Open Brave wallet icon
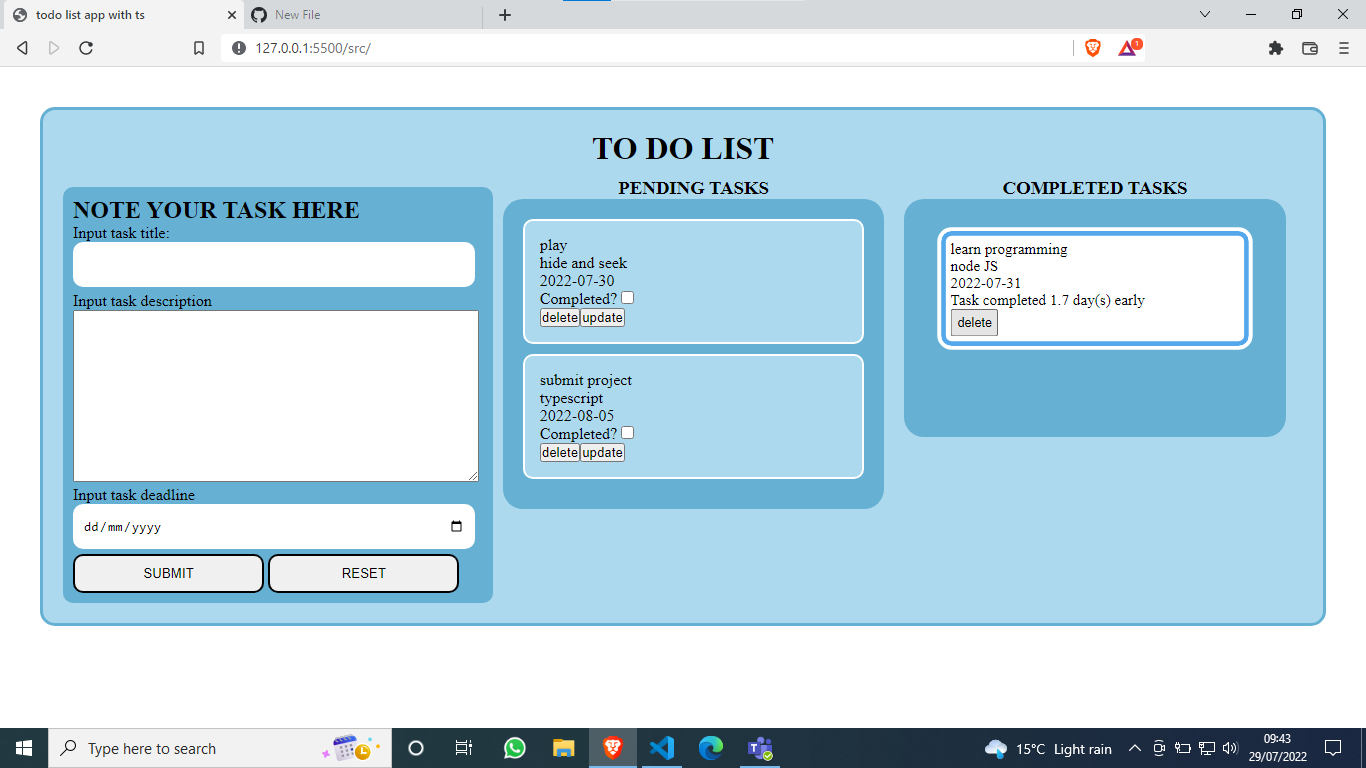The width and height of the screenshot is (1366, 768). point(1310,48)
